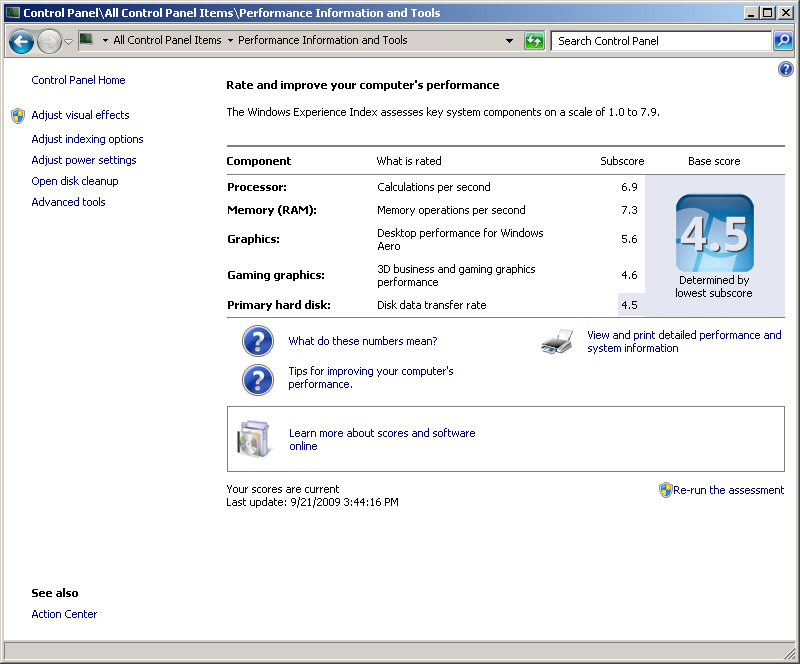This screenshot has height=664, width=800.
Task: Click the software box icon beside Learn more
Action: (x=253, y=438)
